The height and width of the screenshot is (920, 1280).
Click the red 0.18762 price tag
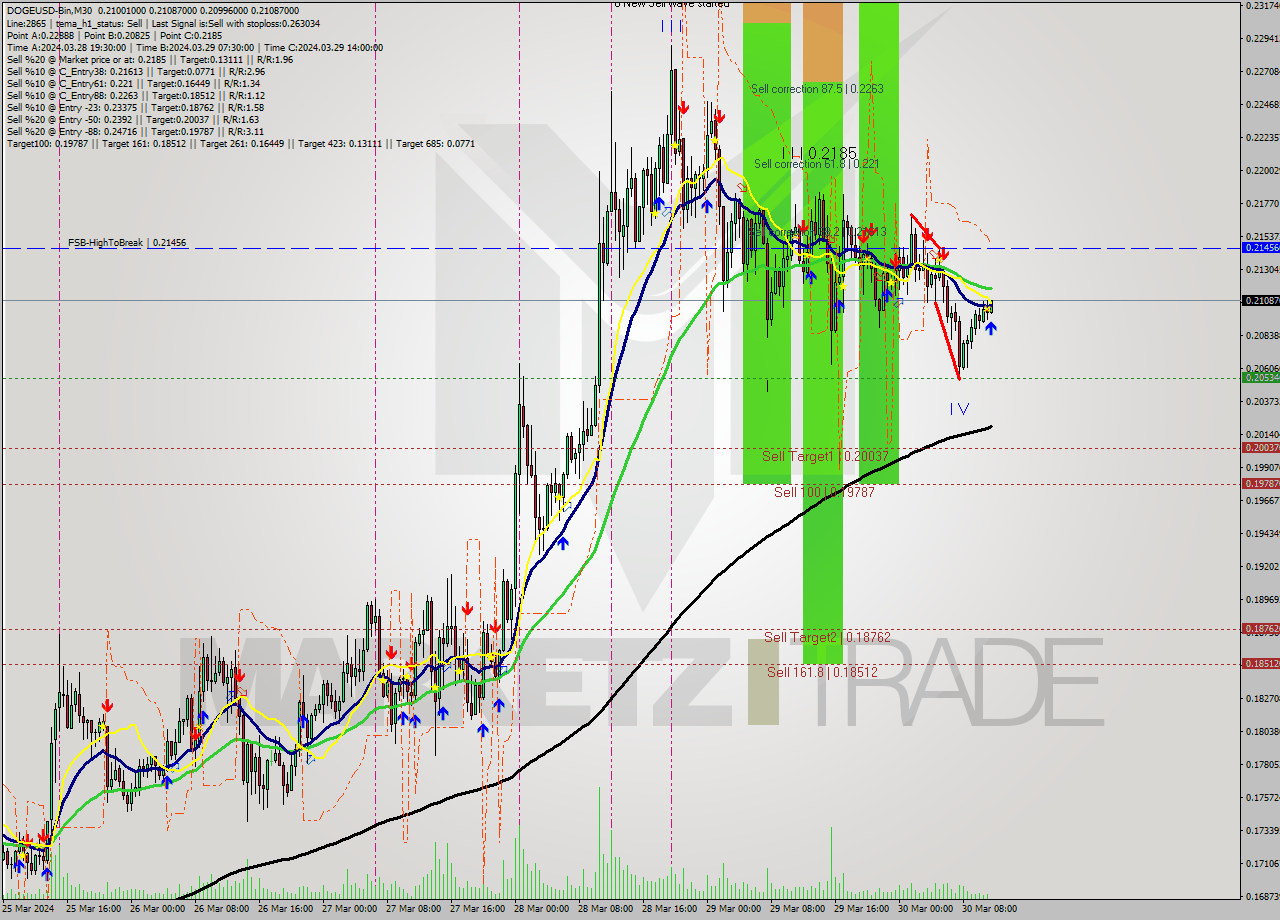(1260, 628)
